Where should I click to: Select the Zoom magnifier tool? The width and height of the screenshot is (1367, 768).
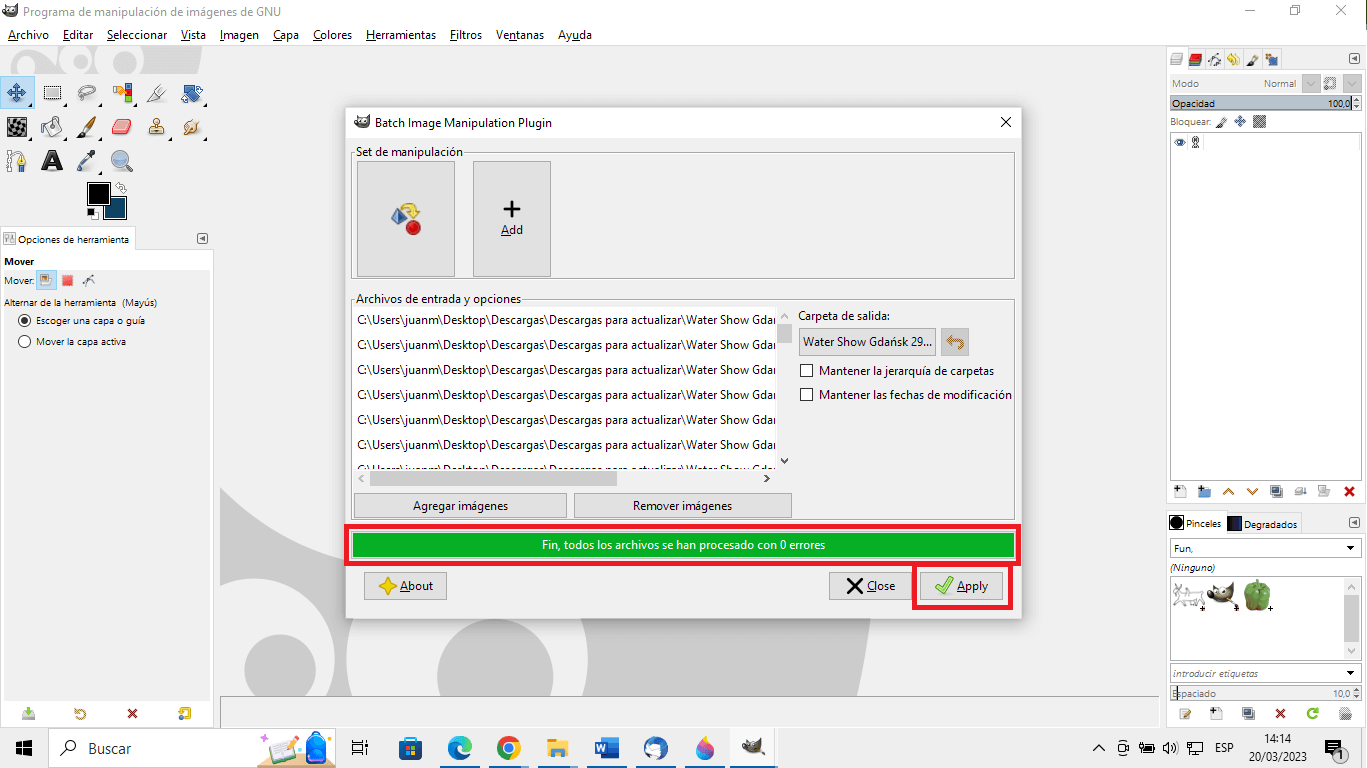coord(122,160)
